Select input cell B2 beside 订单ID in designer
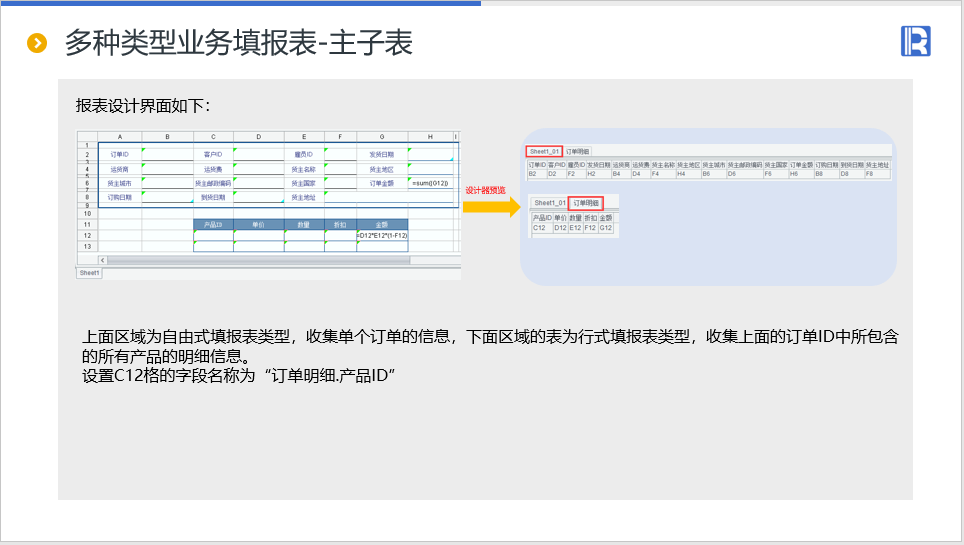 click(167, 154)
